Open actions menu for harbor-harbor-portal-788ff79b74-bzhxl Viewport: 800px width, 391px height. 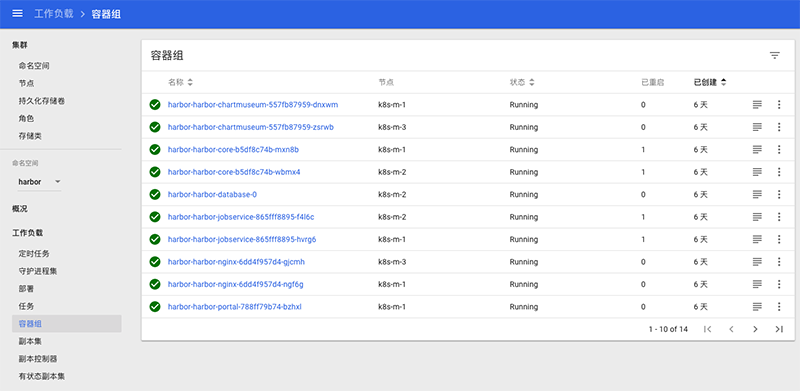tap(779, 307)
